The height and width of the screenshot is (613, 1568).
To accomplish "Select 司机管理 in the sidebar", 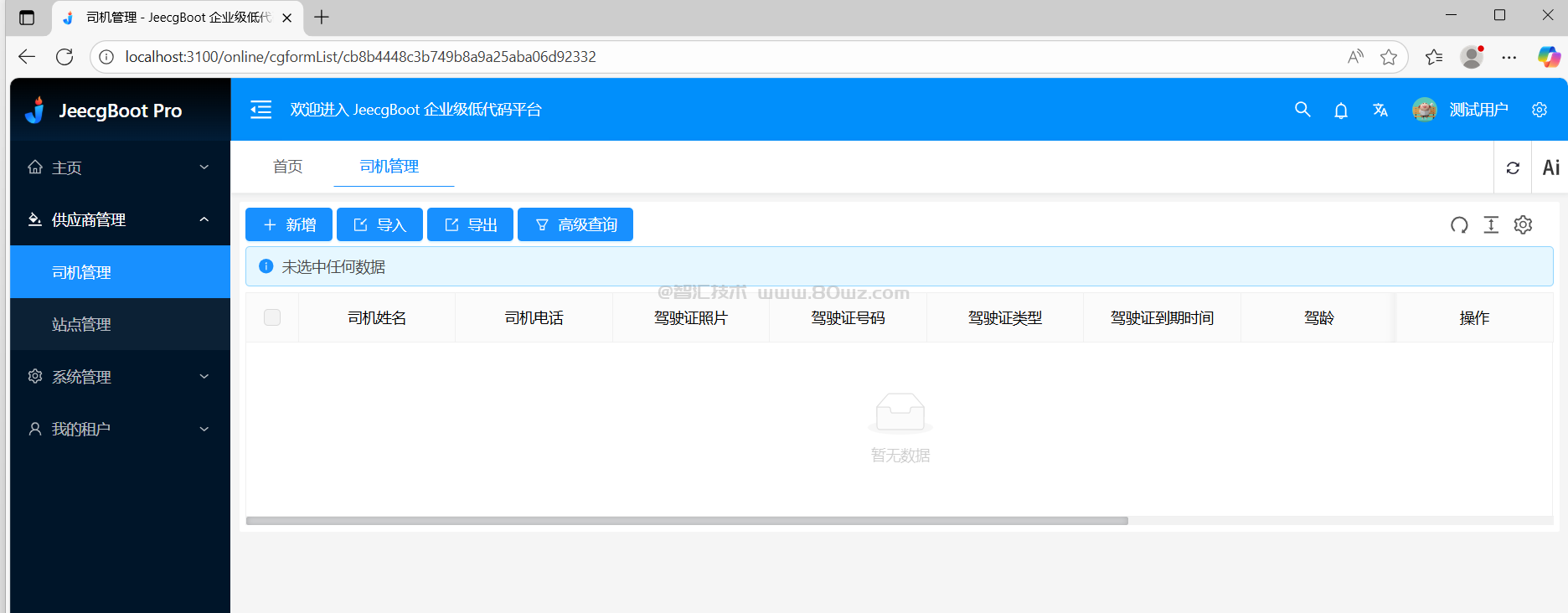I will pos(120,272).
